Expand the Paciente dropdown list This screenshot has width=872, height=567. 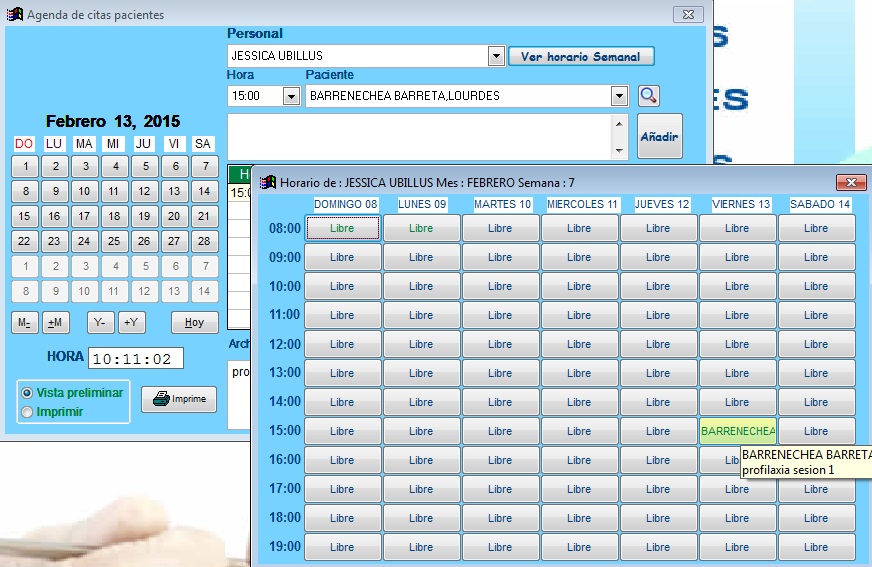[x=619, y=96]
